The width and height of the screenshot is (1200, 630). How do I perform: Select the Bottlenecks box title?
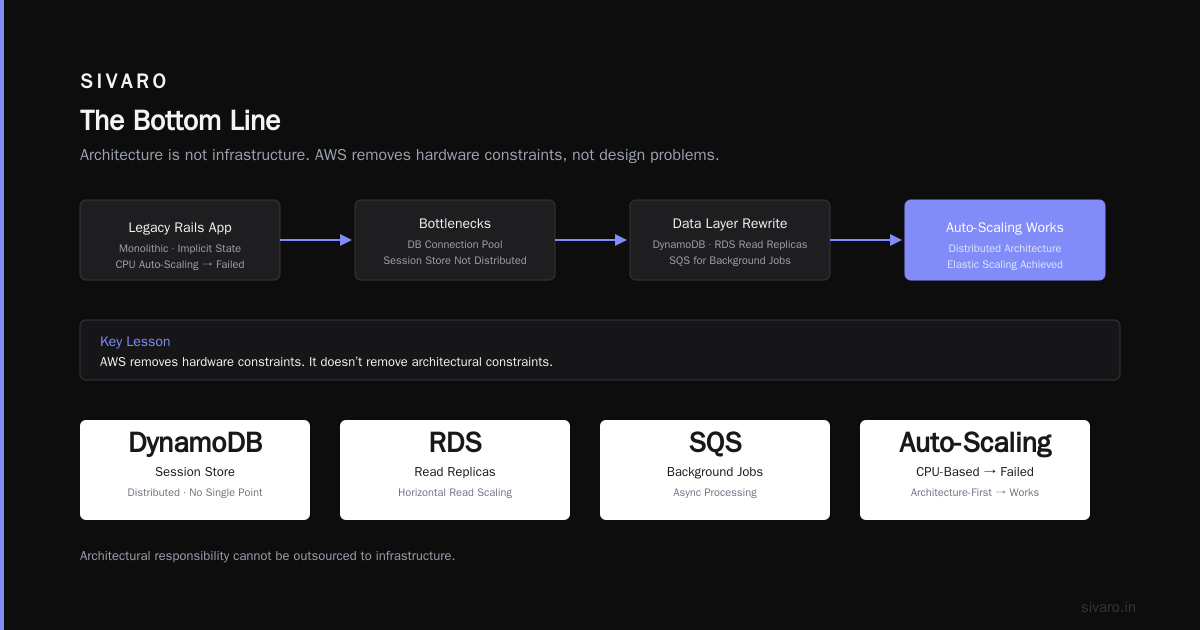pos(455,224)
